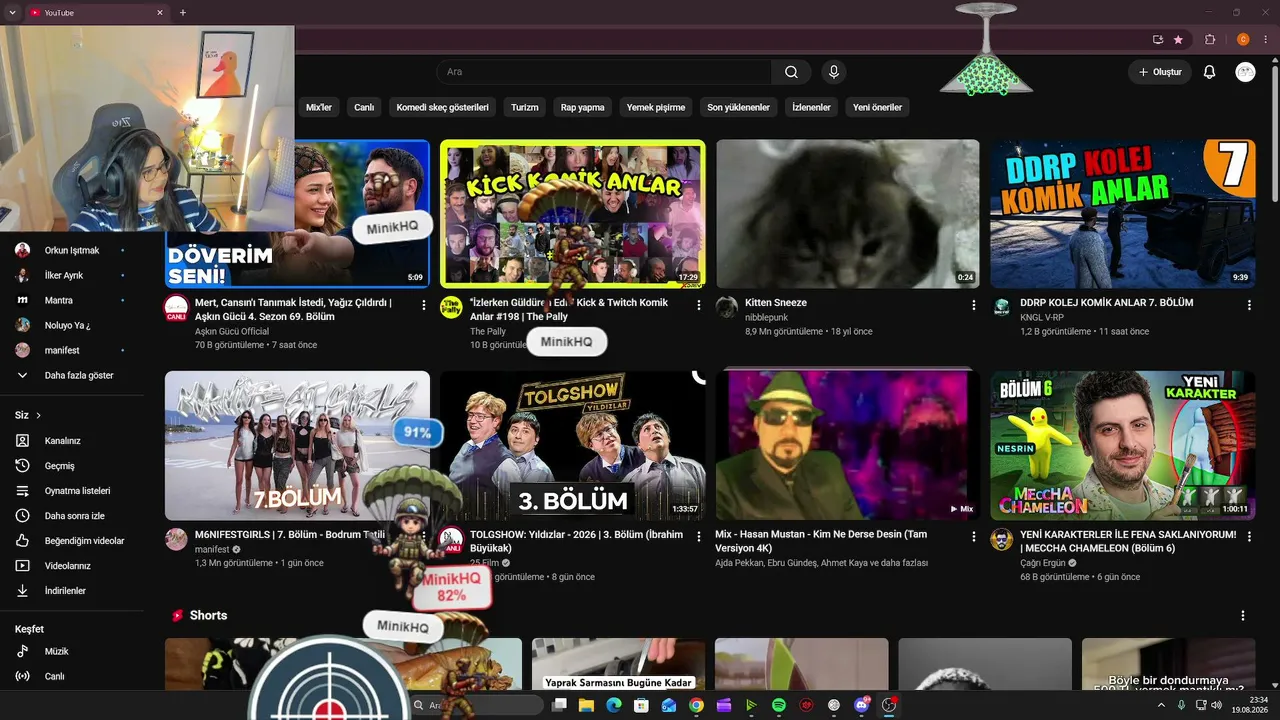Click the taskbar volume speaker icon
The height and width of the screenshot is (720, 1280).
(x=1218, y=705)
